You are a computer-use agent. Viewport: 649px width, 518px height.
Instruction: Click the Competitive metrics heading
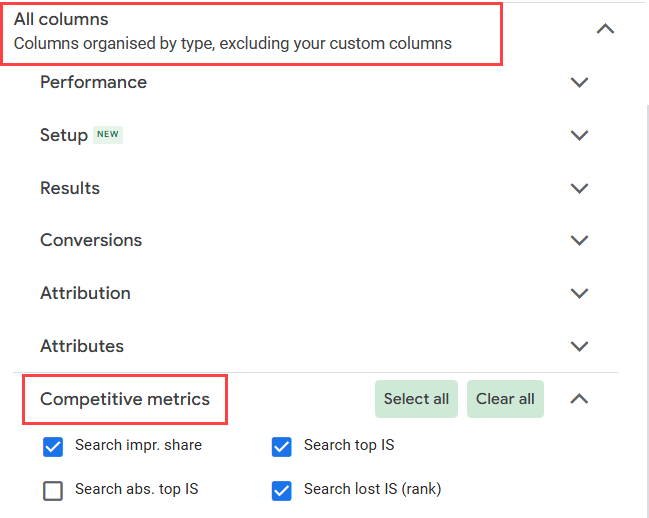pos(125,399)
